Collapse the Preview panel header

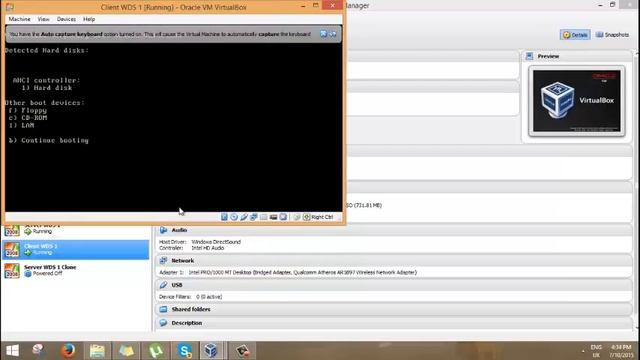point(576,56)
